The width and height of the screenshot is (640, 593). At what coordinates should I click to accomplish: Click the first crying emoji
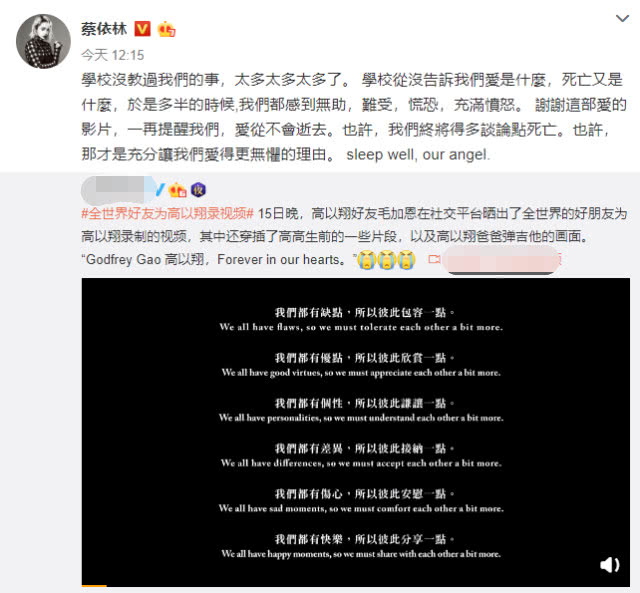tap(367, 260)
